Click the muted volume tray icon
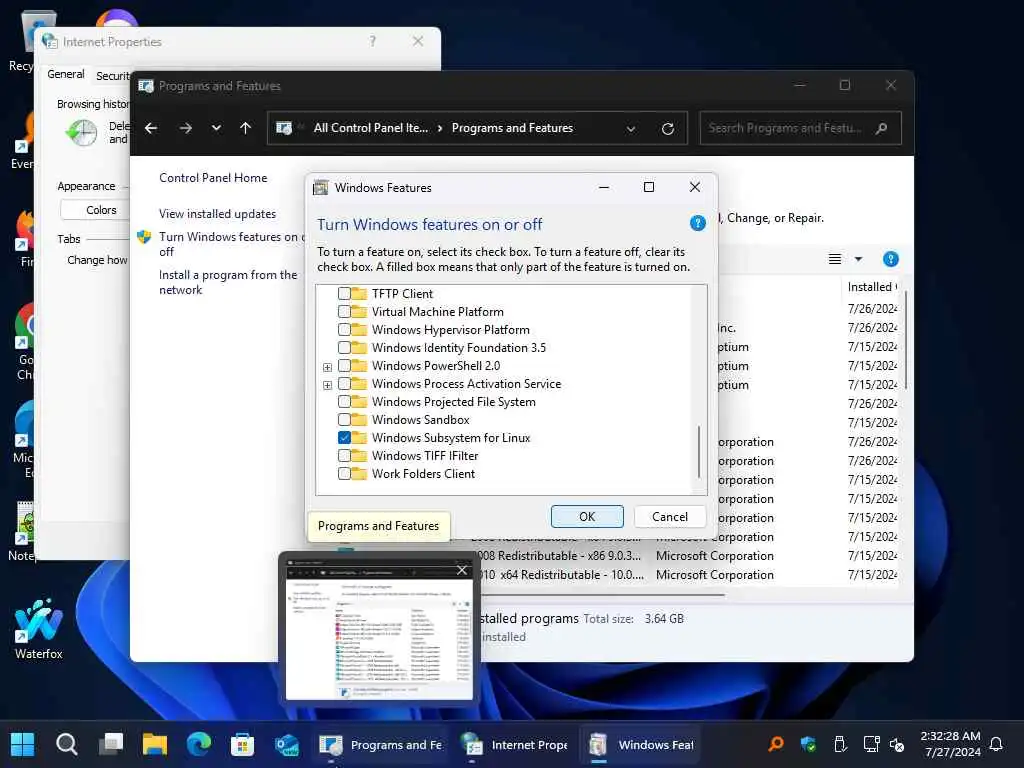This screenshot has height=768, width=1024. tap(897, 744)
